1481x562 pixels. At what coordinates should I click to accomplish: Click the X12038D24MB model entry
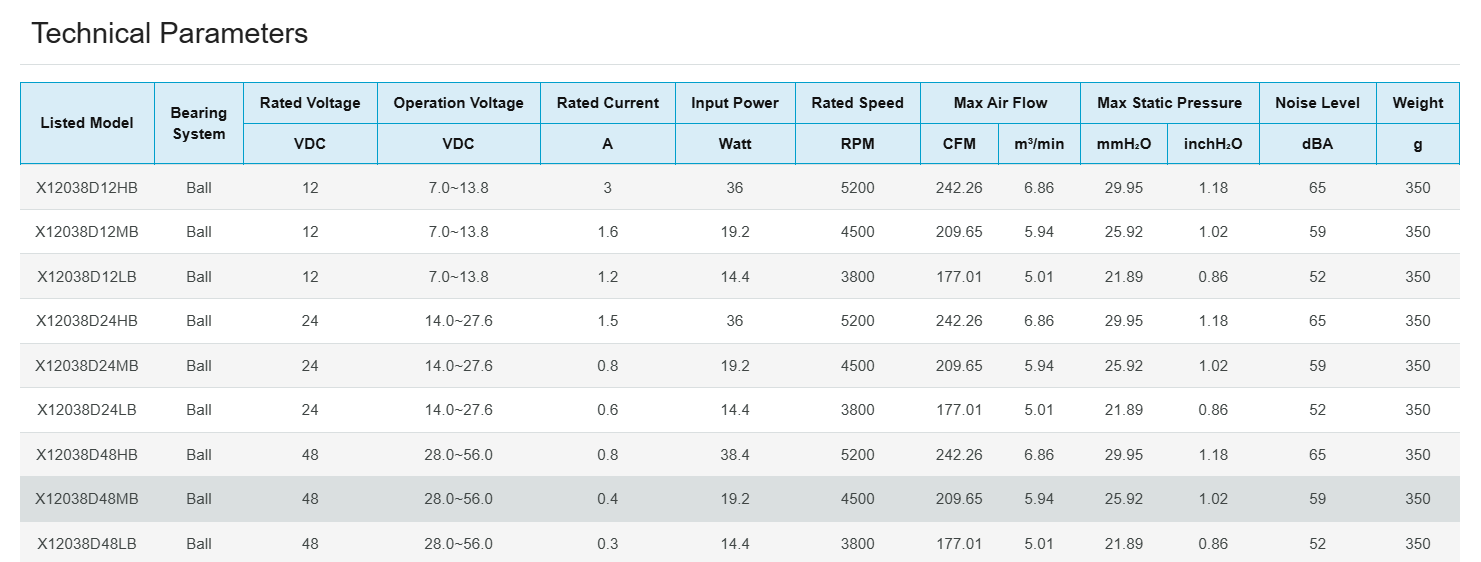click(x=87, y=366)
